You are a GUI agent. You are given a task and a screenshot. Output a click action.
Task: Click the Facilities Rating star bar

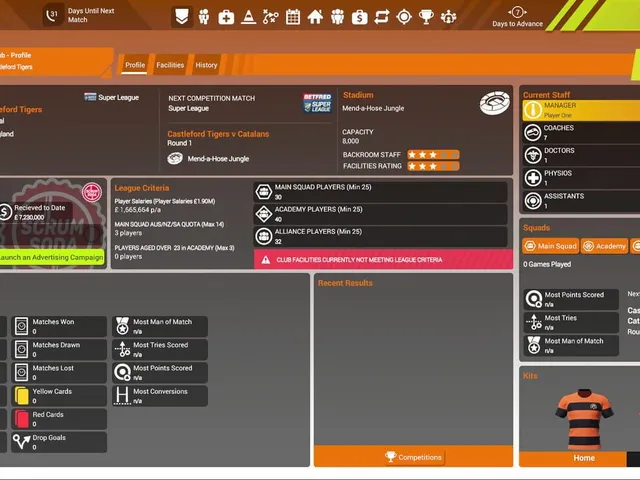[433, 166]
